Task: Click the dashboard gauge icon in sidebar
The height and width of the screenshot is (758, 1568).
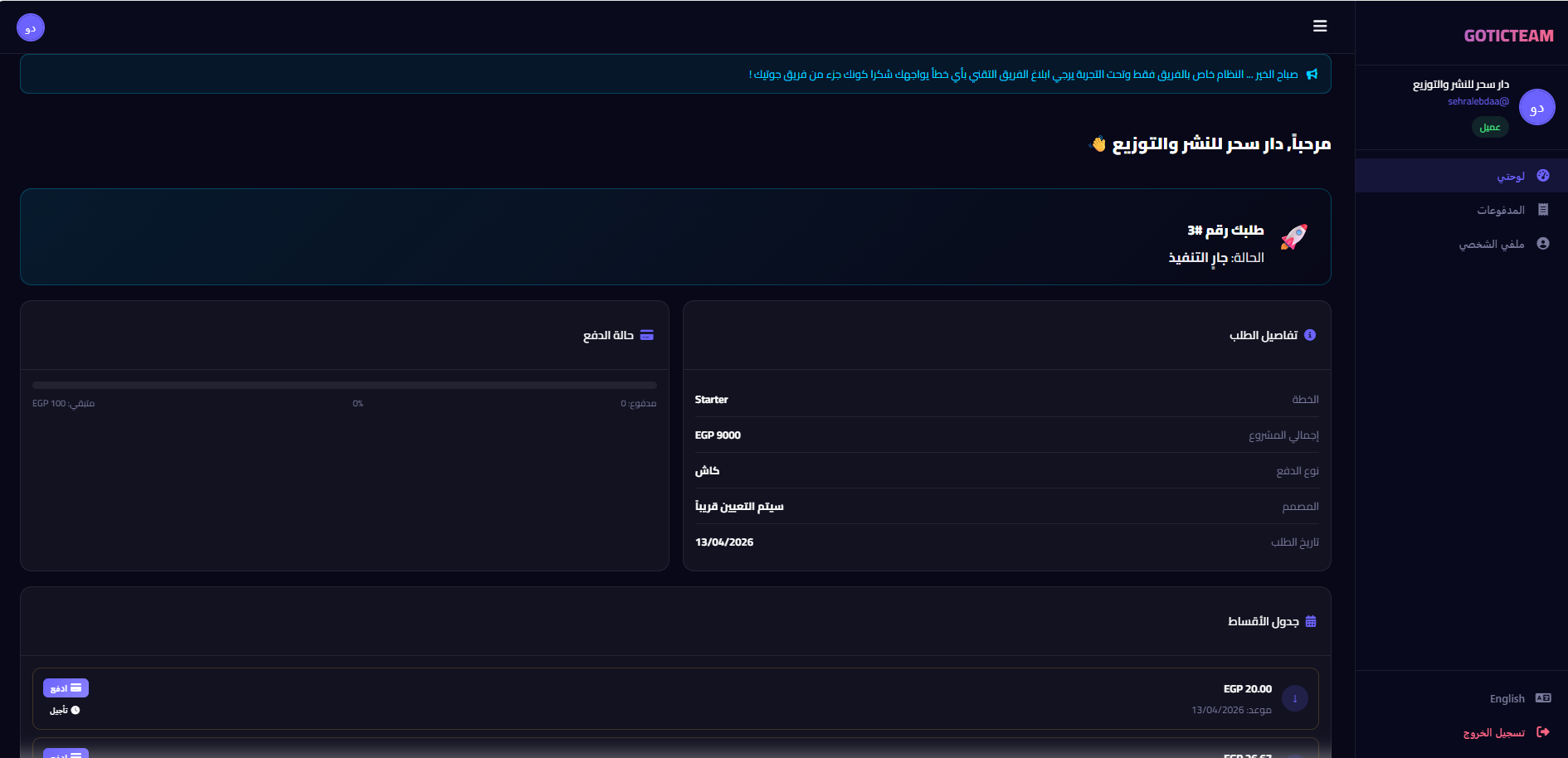Action: [x=1543, y=176]
